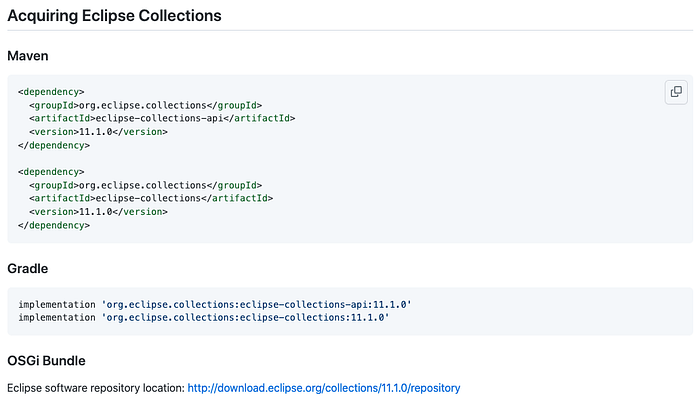Click the Gradle eclipse-collections-api implementation line

[x=215, y=304]
